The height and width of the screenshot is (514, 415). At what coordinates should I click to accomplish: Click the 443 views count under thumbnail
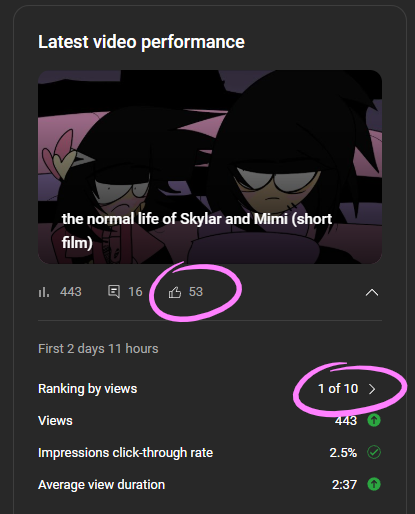(x=71, y=292)
